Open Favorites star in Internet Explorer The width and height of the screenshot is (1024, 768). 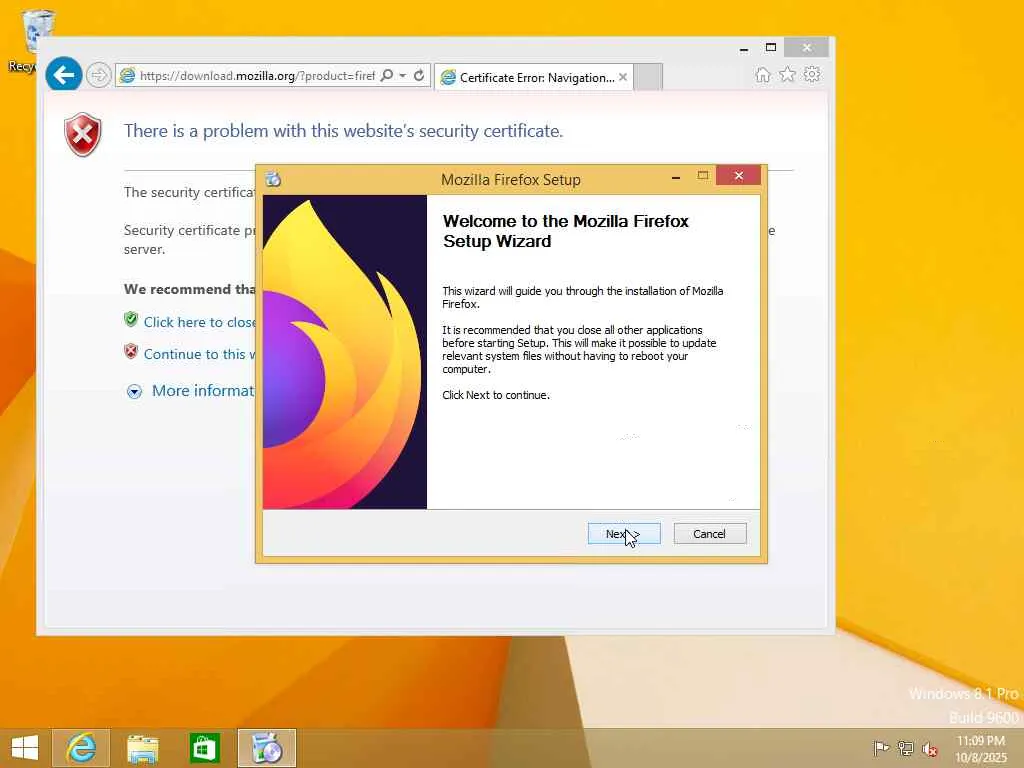[788, 74]
